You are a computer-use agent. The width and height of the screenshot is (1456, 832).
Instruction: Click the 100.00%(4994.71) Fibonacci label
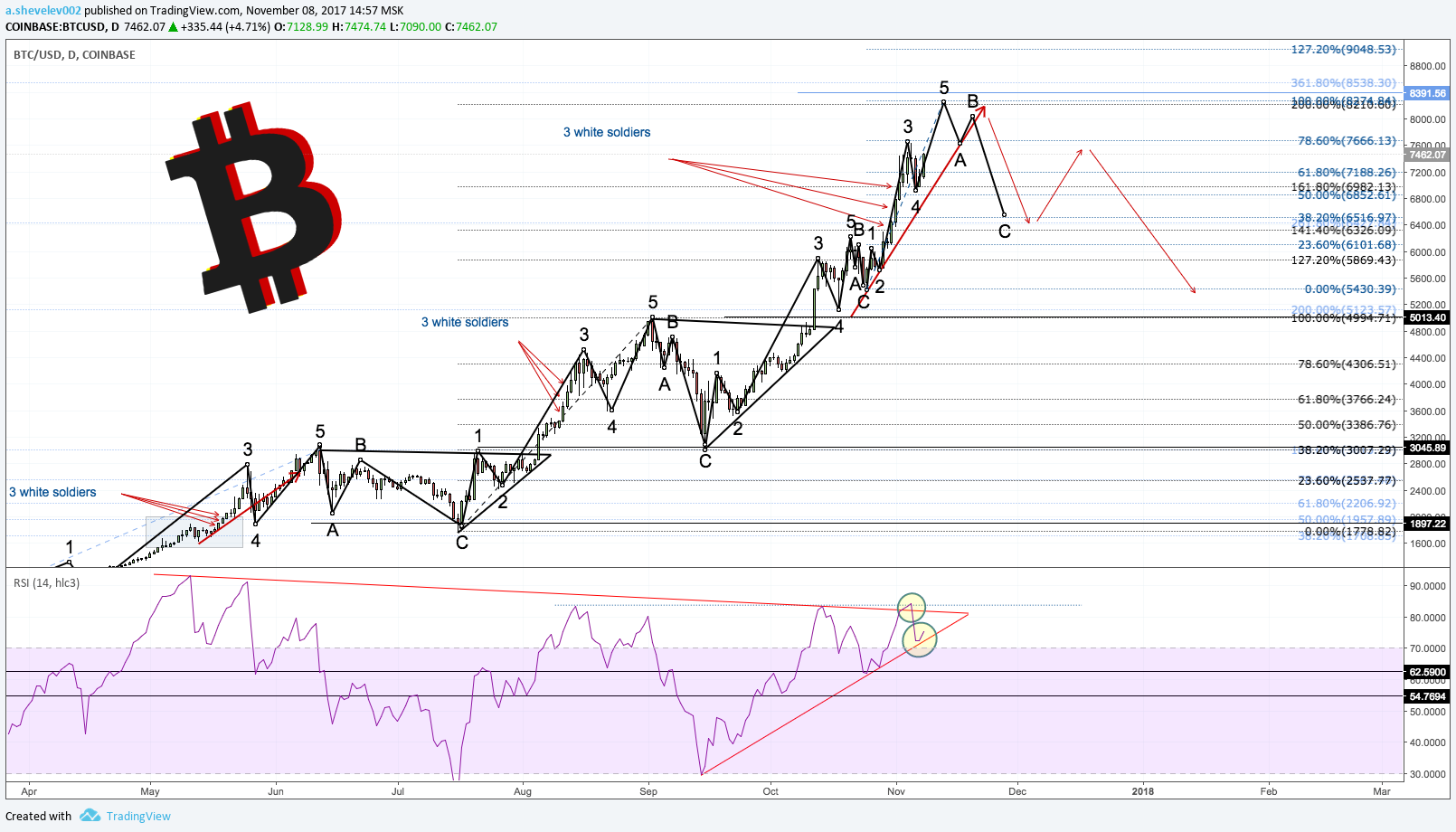pos(1343,317)
